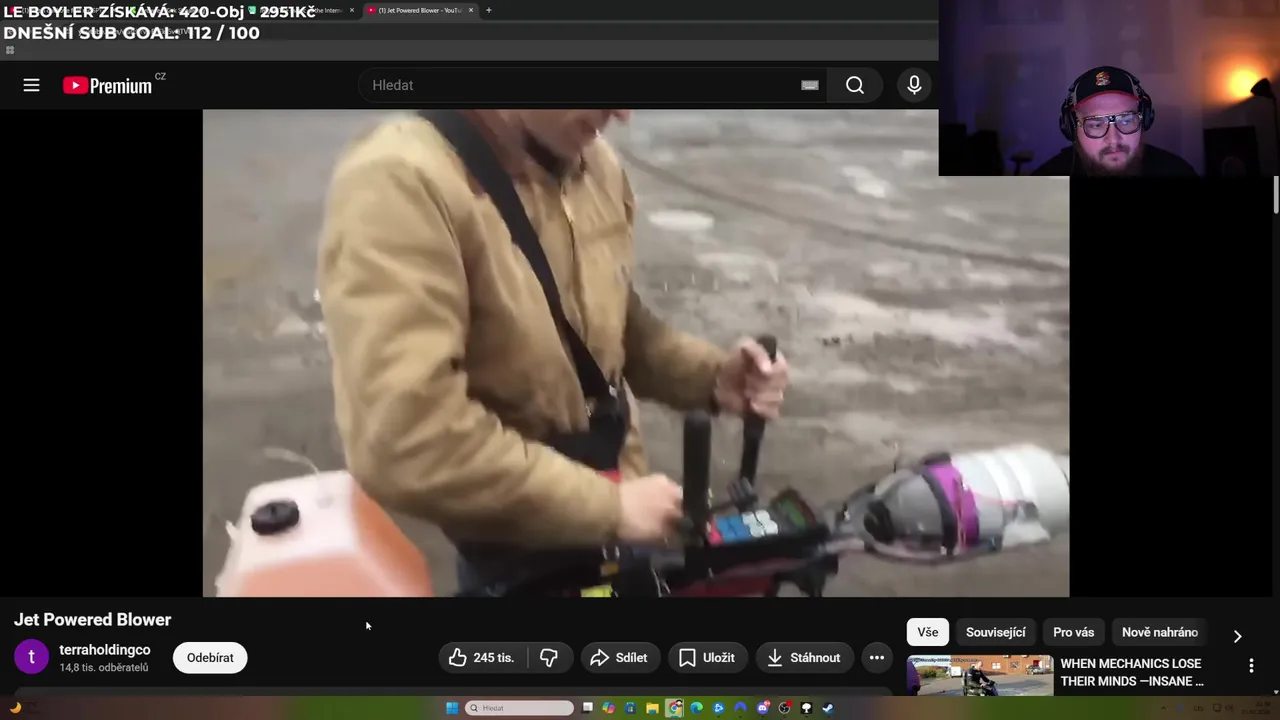This screenshot has width=1280, height=720.
Task: Open terraholdingco channel avatar
Action: [31, 657]
